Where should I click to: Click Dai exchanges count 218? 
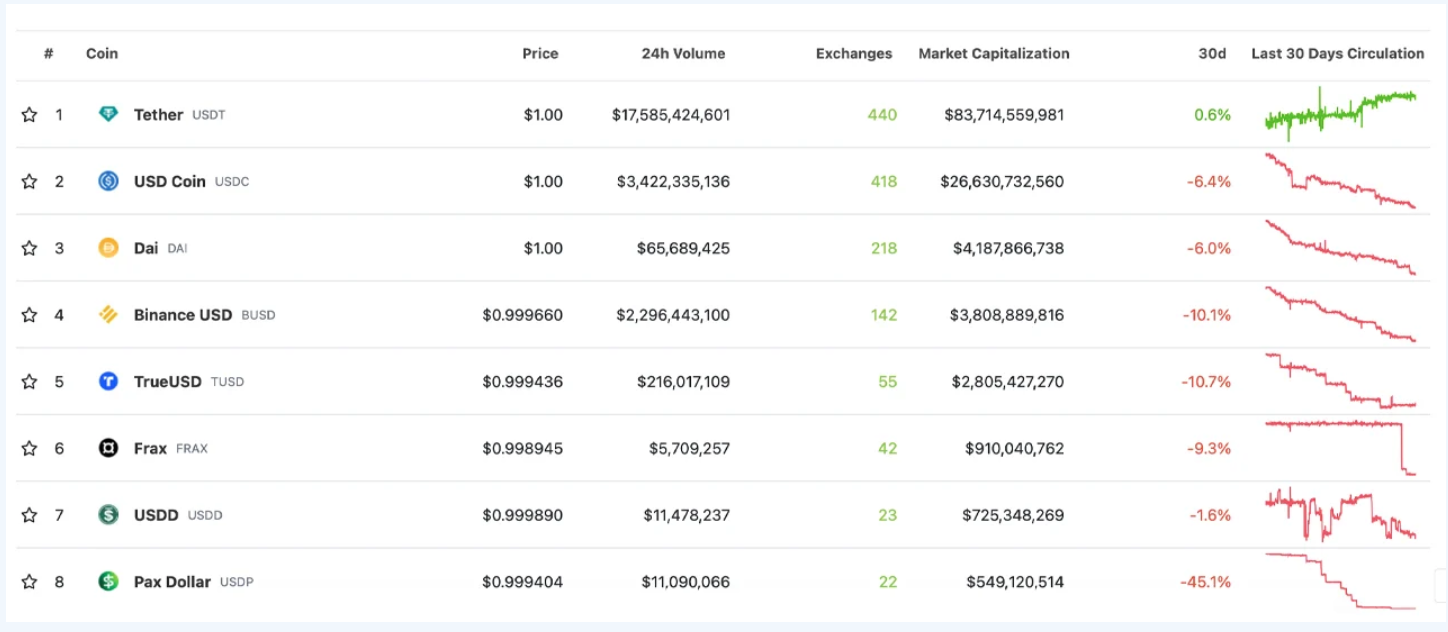884,248
